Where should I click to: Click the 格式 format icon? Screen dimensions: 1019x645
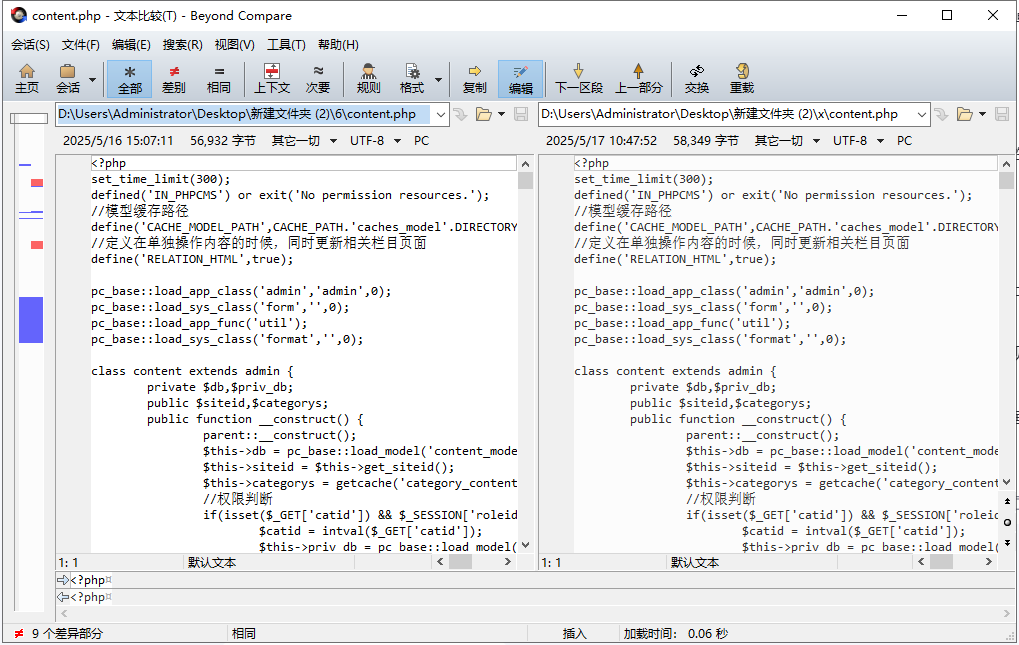click(411, 79)
